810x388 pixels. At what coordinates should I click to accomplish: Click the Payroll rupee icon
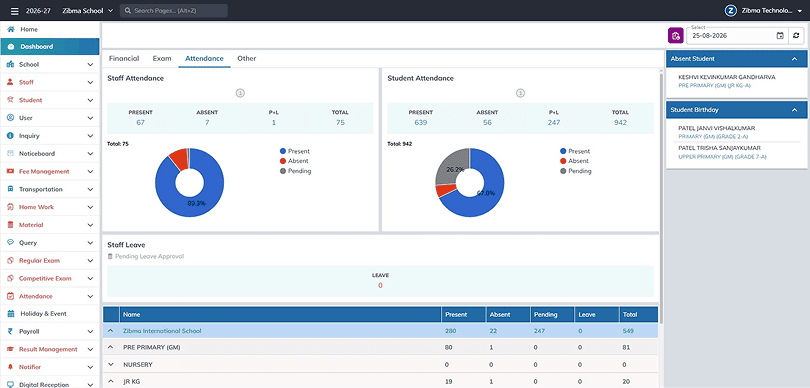point(10,332)
